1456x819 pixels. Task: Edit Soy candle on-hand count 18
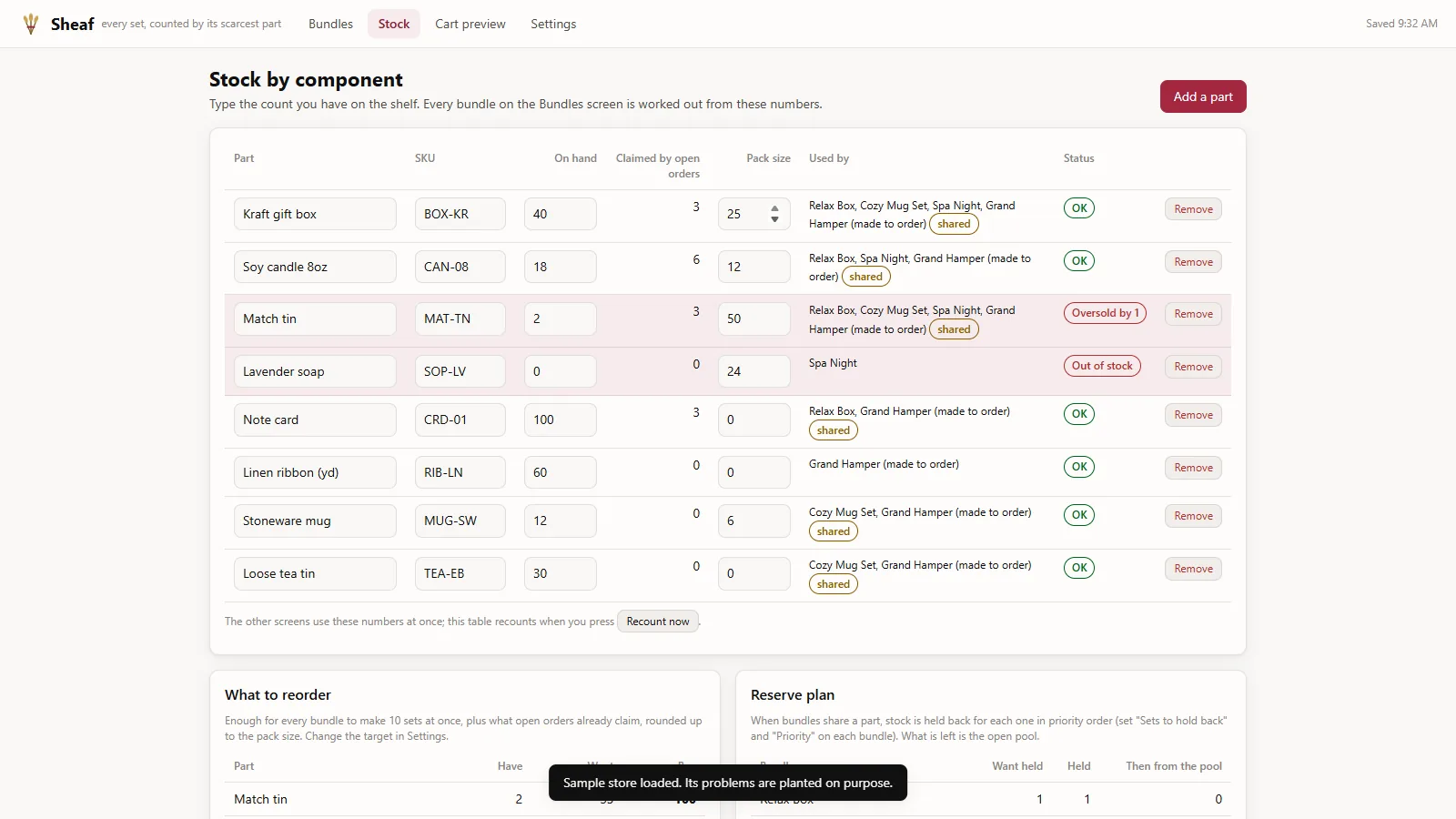561,267
